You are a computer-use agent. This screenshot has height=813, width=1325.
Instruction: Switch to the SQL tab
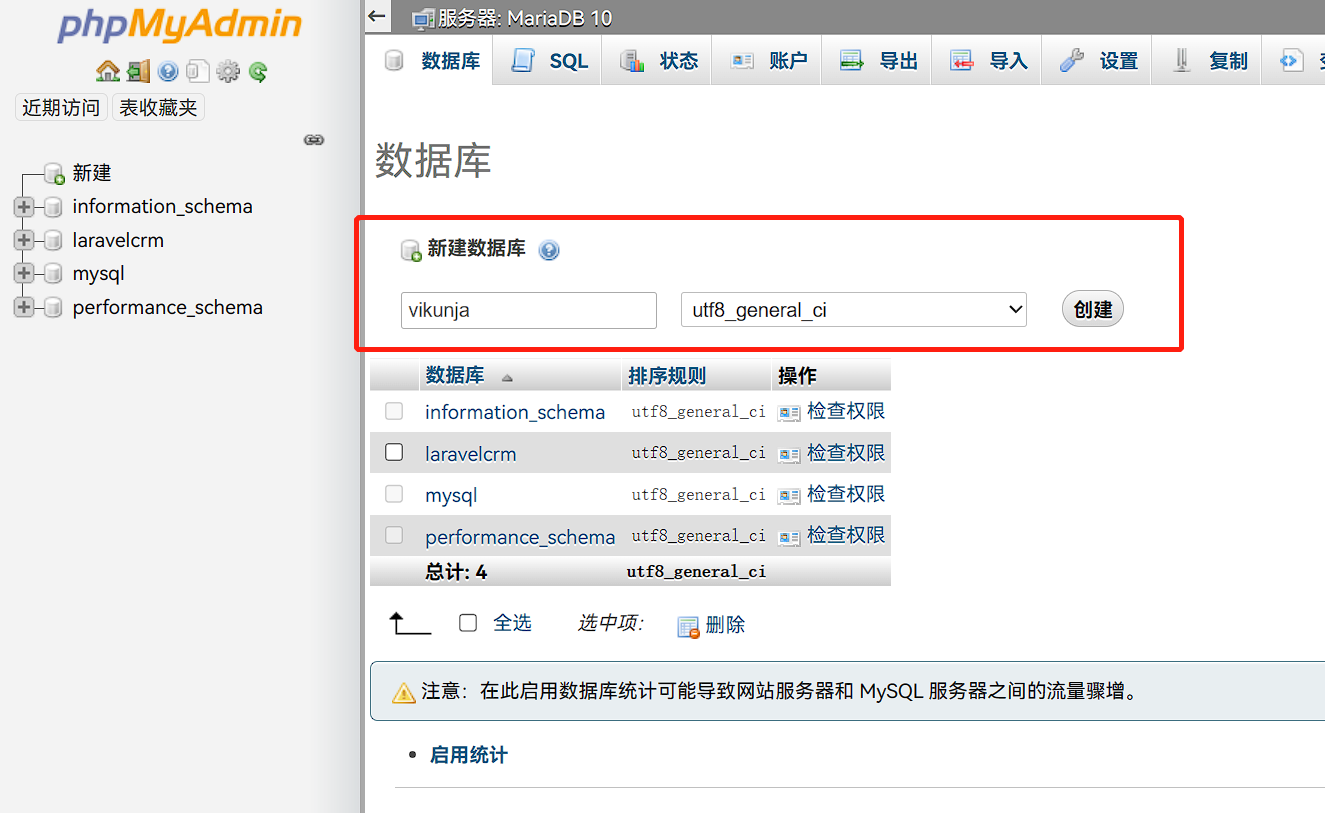[x=550, y=61]
